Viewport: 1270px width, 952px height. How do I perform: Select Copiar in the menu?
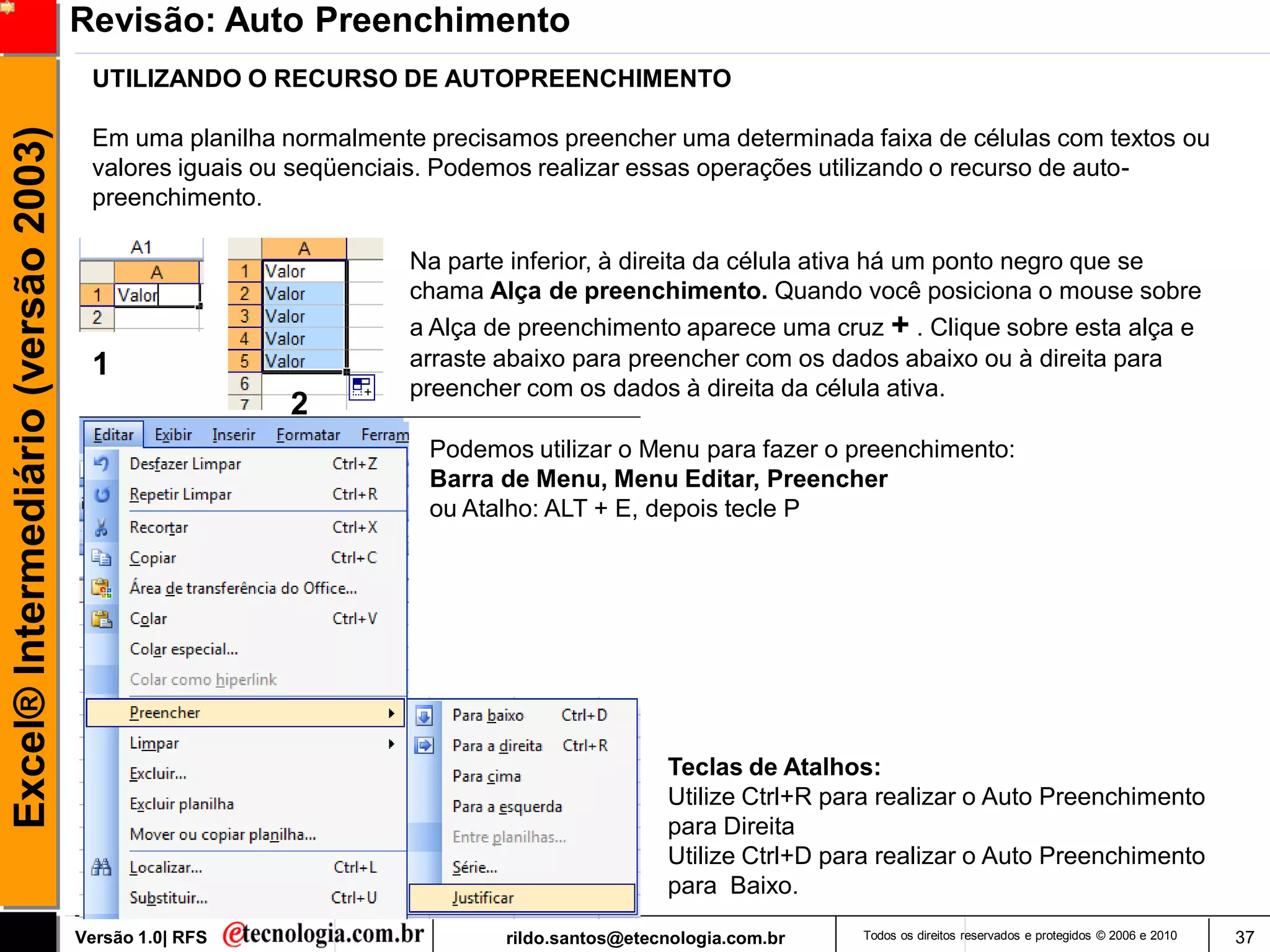[x=246, y=558]
